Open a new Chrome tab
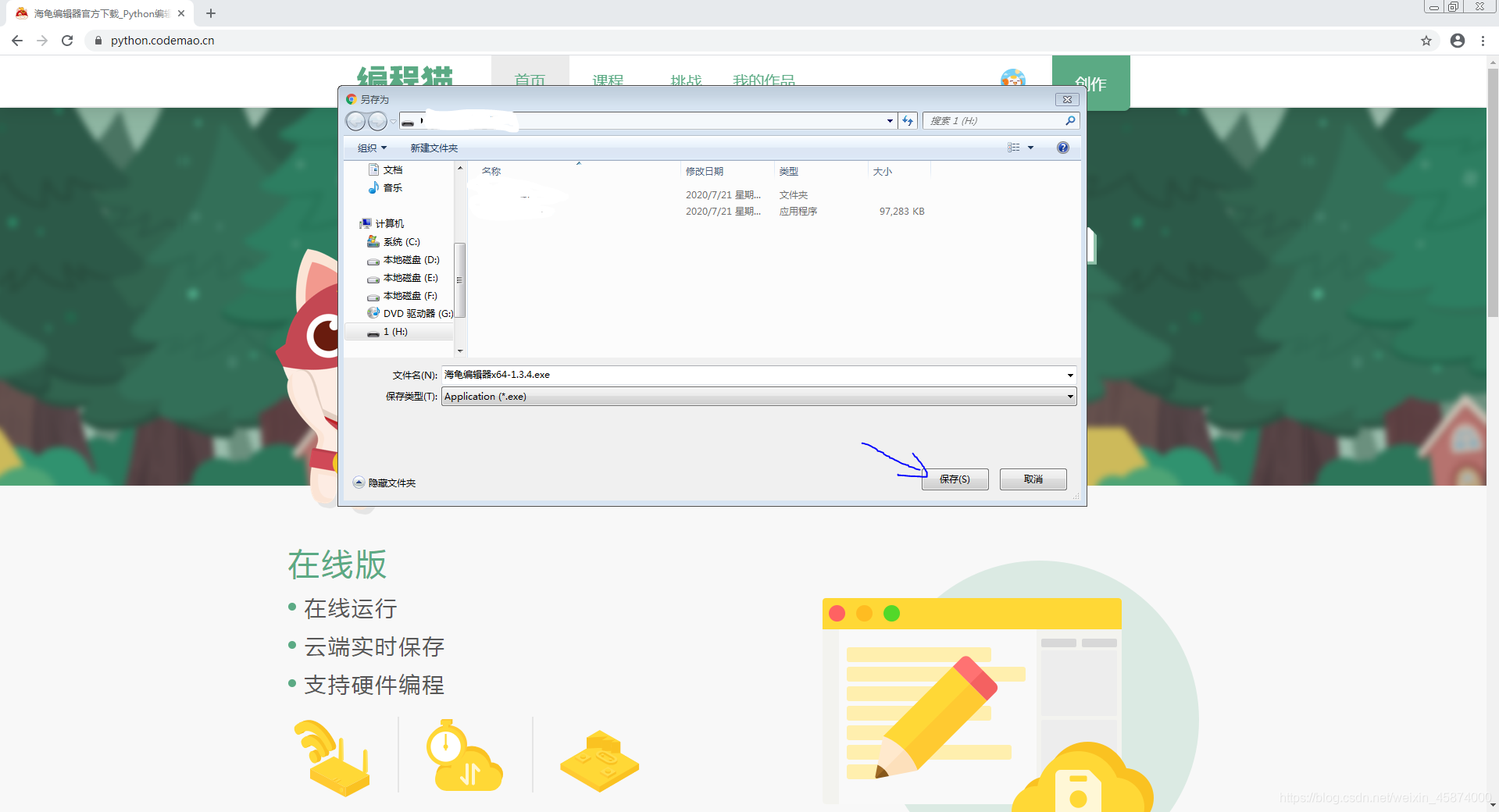This screenshot has height=812, width=1499. coord(211,13)
